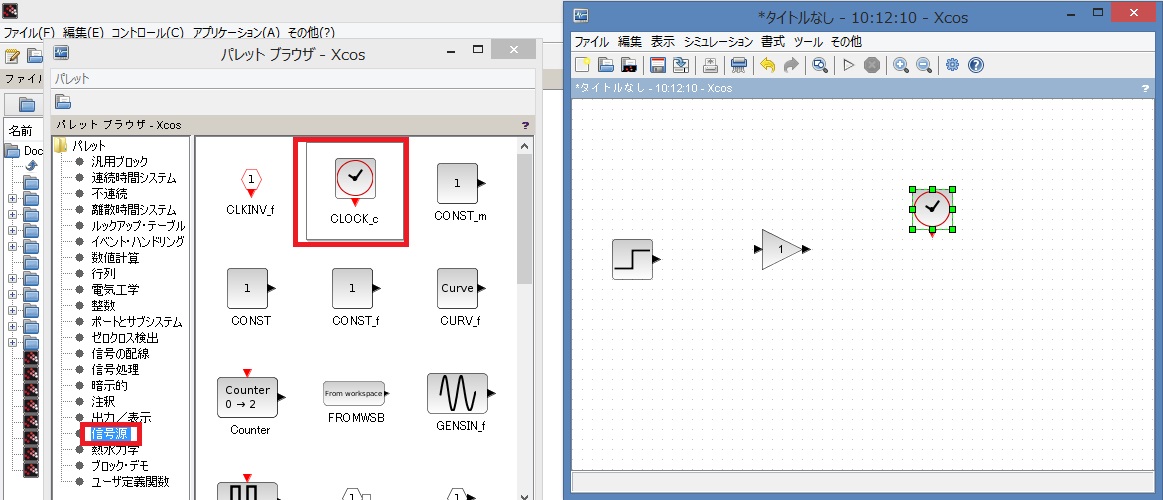Select the gain triangle block on canvas
The width and height of the screenshot is (1163, 500).
pyautogui.click(x=782, y=250)
